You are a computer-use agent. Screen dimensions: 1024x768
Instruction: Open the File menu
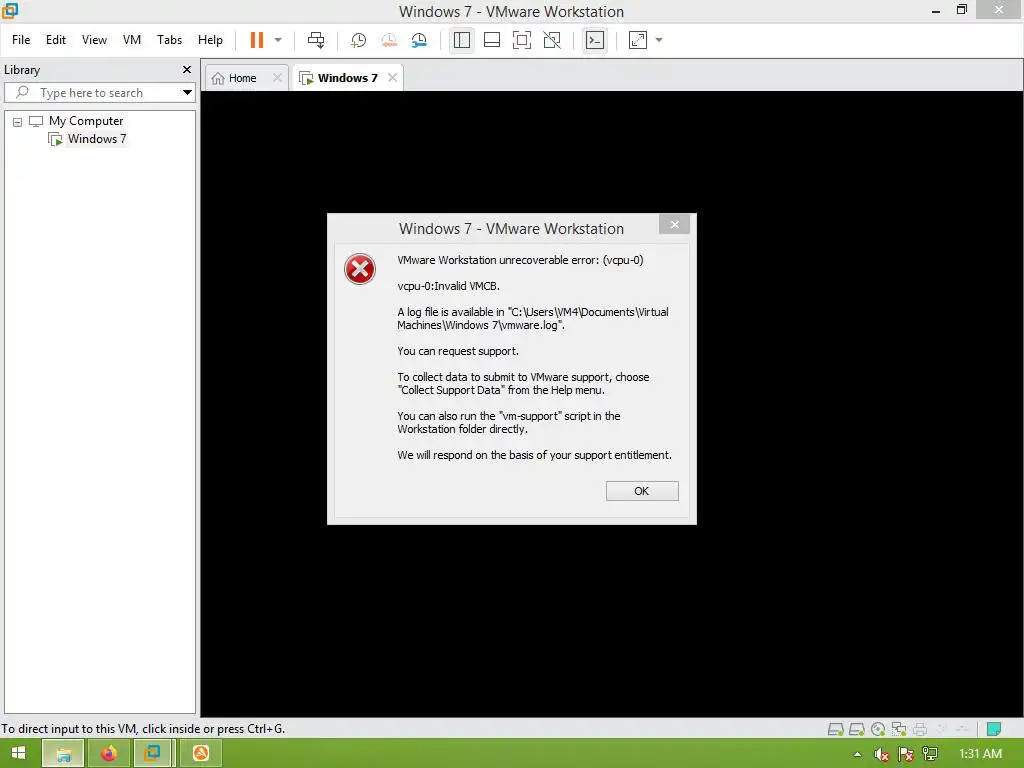[x=21, y=40]
